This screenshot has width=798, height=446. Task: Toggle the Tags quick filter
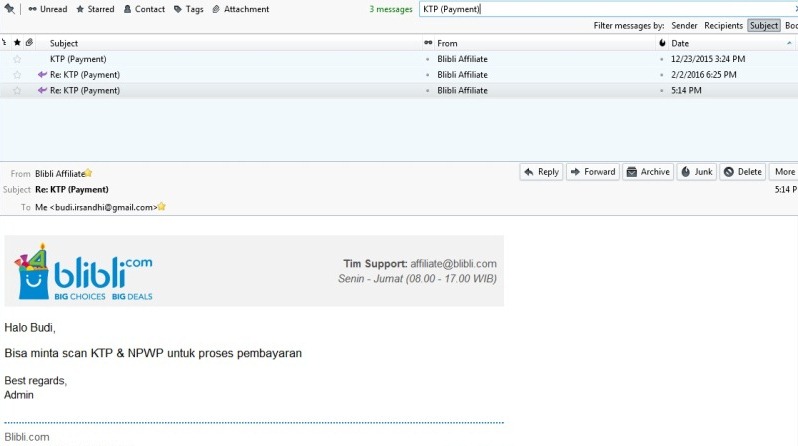click(x=188, y=9)
